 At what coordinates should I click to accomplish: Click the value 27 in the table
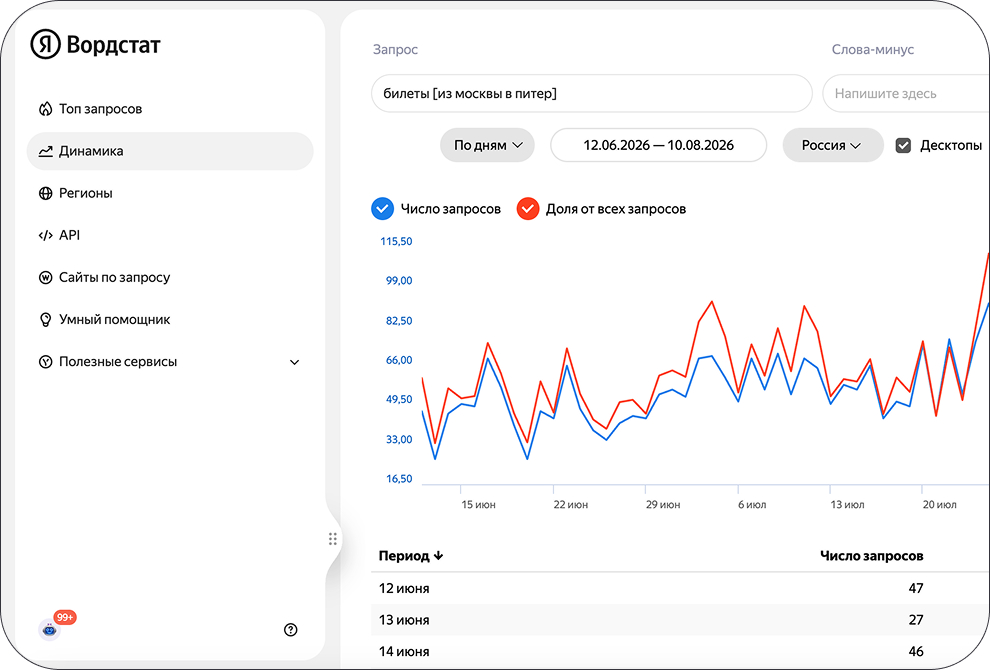pos(916,620)
